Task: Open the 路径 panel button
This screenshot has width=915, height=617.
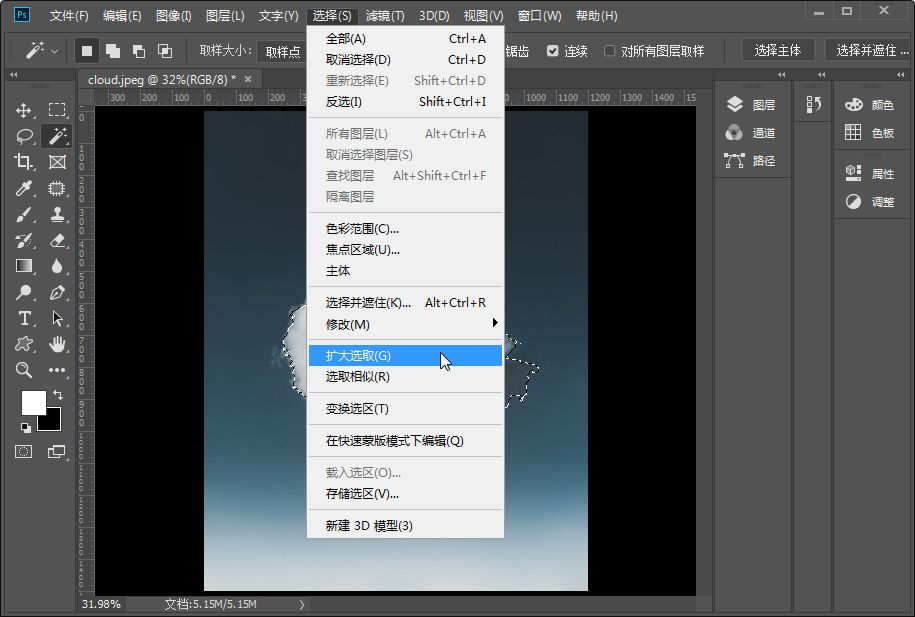Action: tap(752, 161)
